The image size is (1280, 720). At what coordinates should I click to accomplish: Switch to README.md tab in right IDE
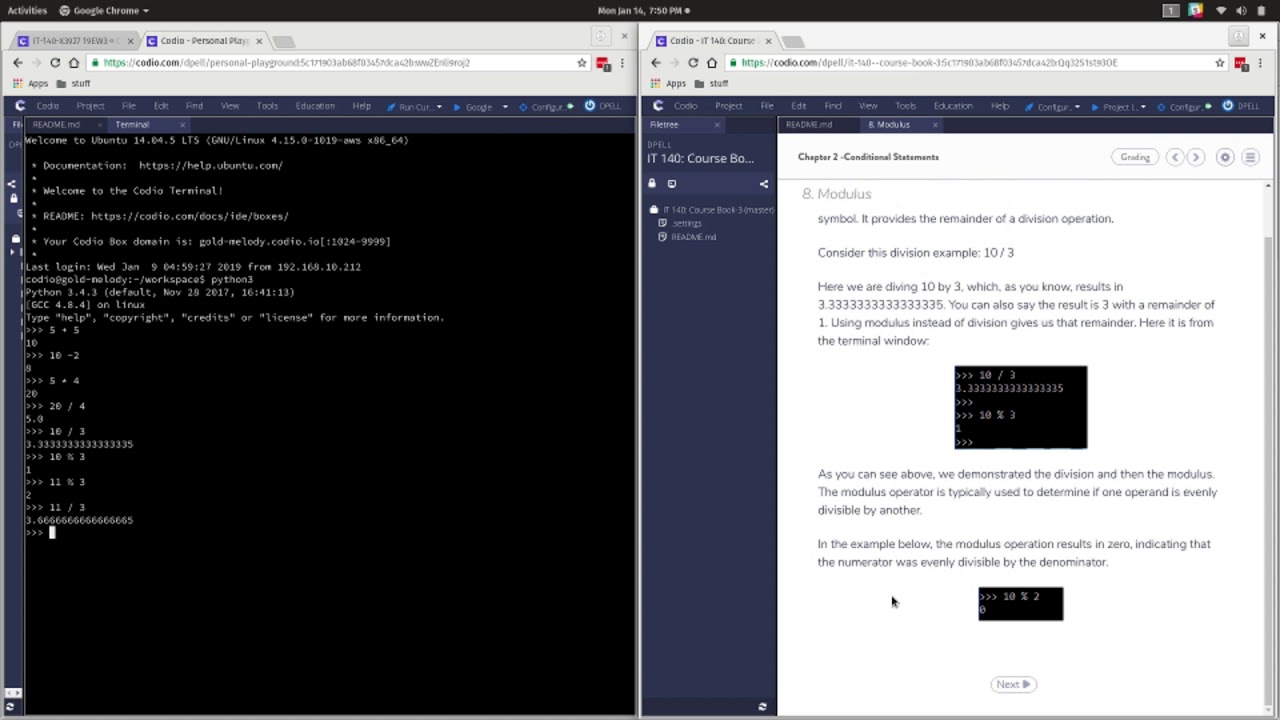click(809, 125)
